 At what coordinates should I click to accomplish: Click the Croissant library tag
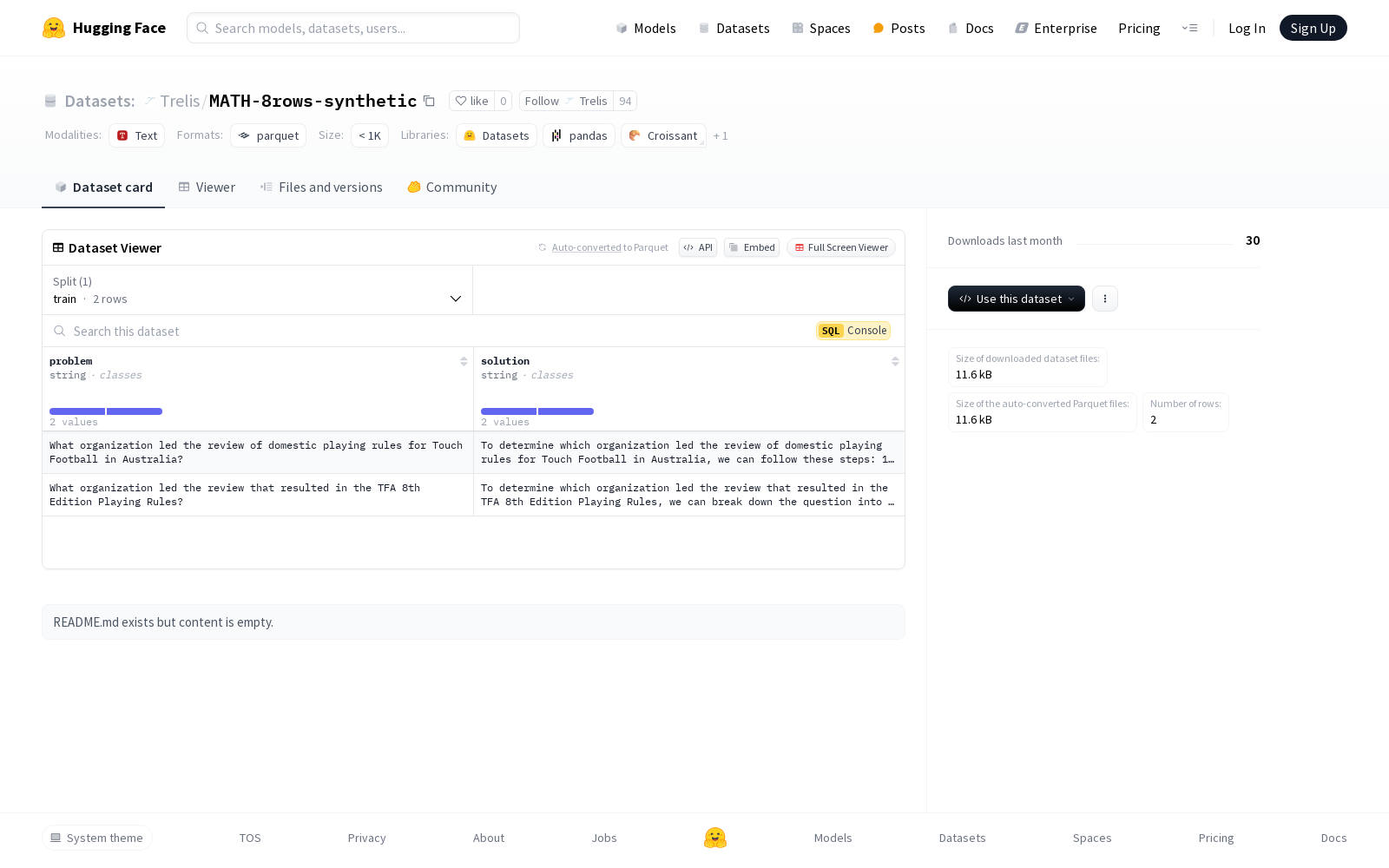[663, 135]
